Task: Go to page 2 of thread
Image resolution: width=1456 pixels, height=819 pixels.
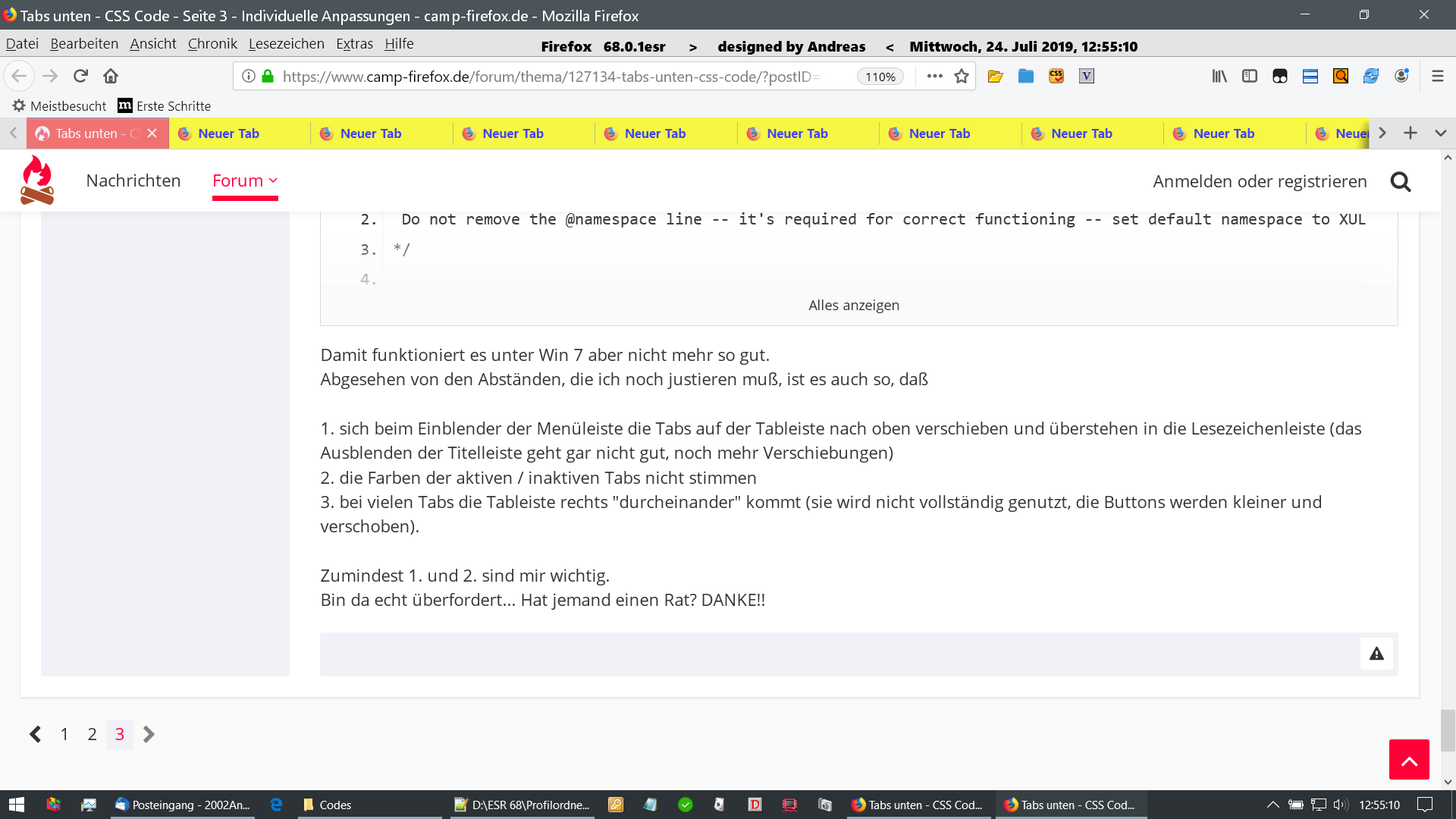Action: coord(92,734)
